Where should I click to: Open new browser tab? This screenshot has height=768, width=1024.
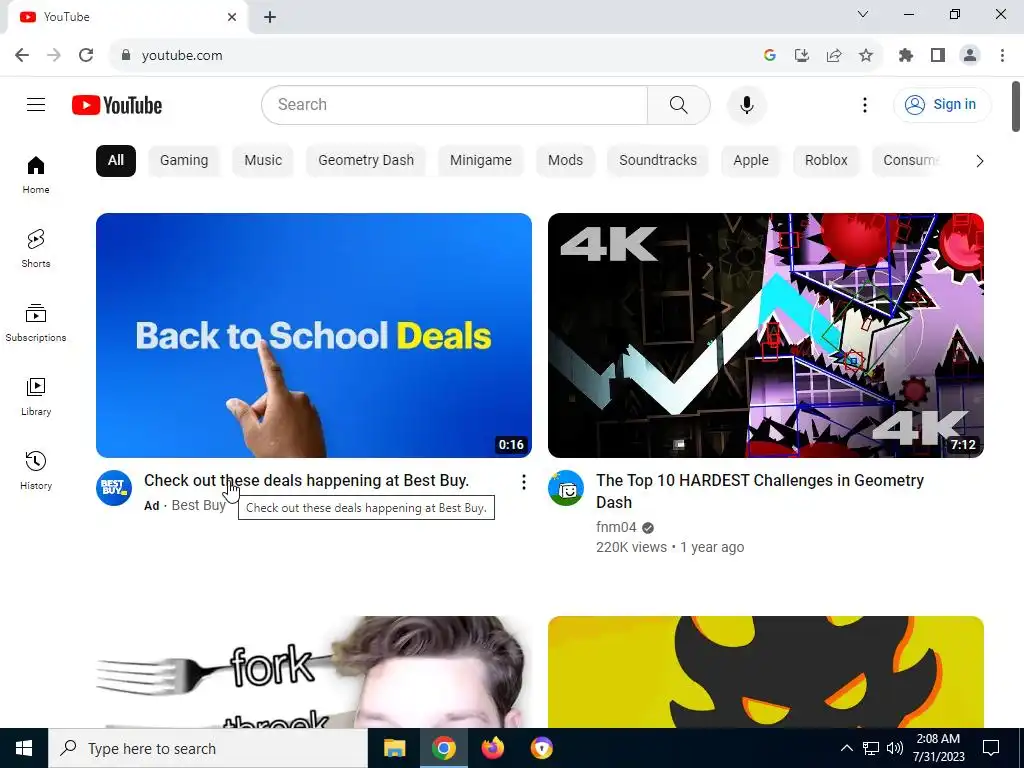[x=270, y=17]
